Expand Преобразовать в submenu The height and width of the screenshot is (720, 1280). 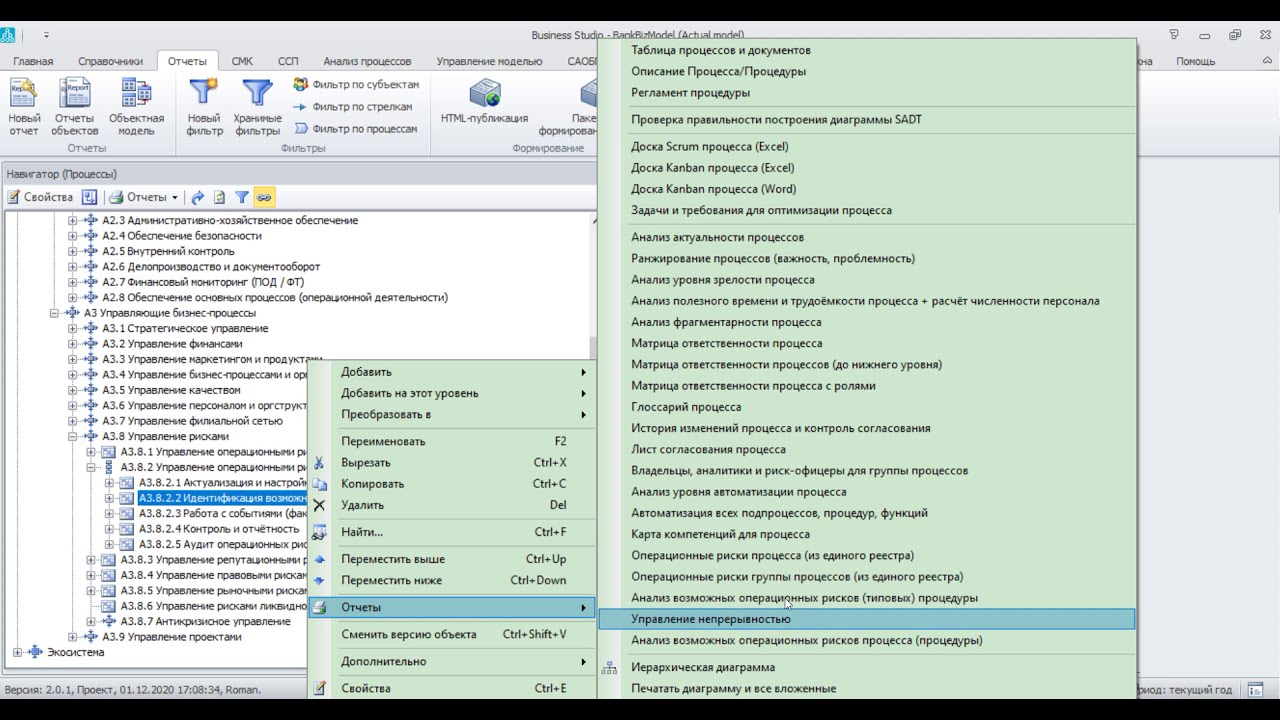click(453, 414)
